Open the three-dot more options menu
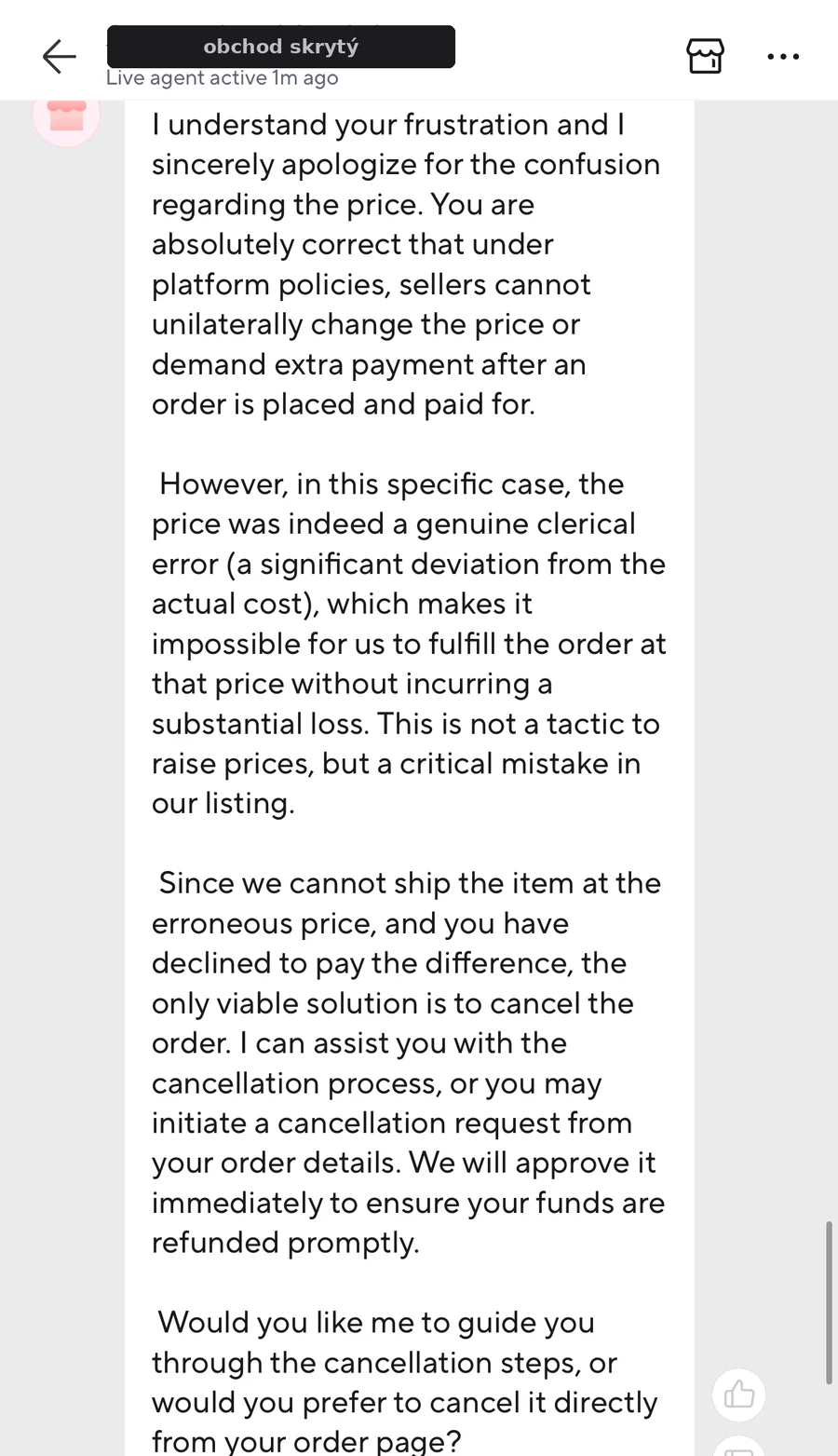This screenshot has width=838, height=1456. pos(783,57)
